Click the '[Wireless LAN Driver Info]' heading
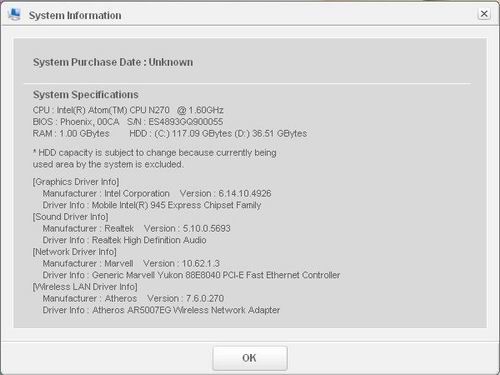 pyautogui.click(x=85, y=287)
